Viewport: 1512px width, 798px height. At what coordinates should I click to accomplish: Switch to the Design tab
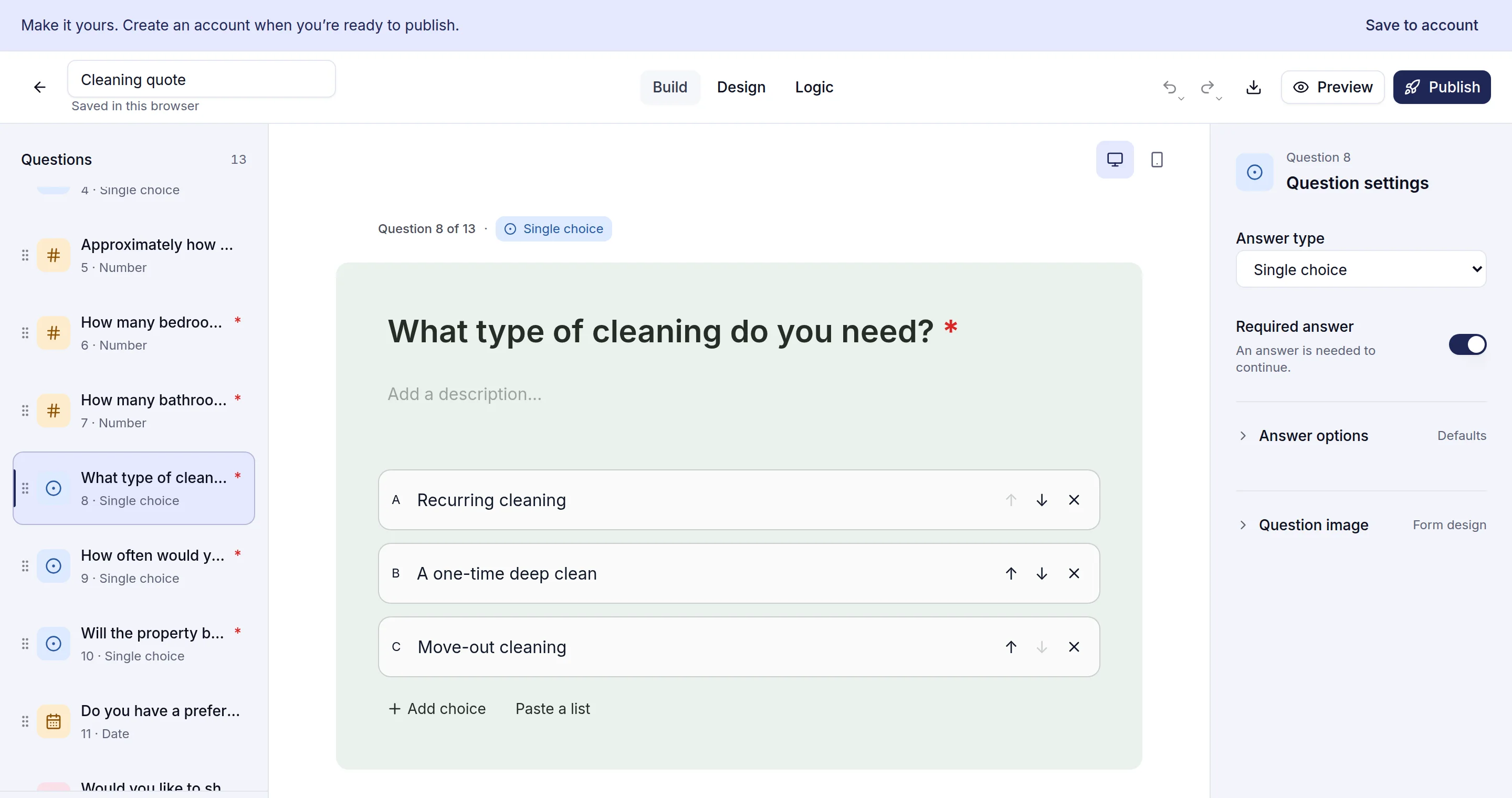pyautogui.click(x=741, y=88)
